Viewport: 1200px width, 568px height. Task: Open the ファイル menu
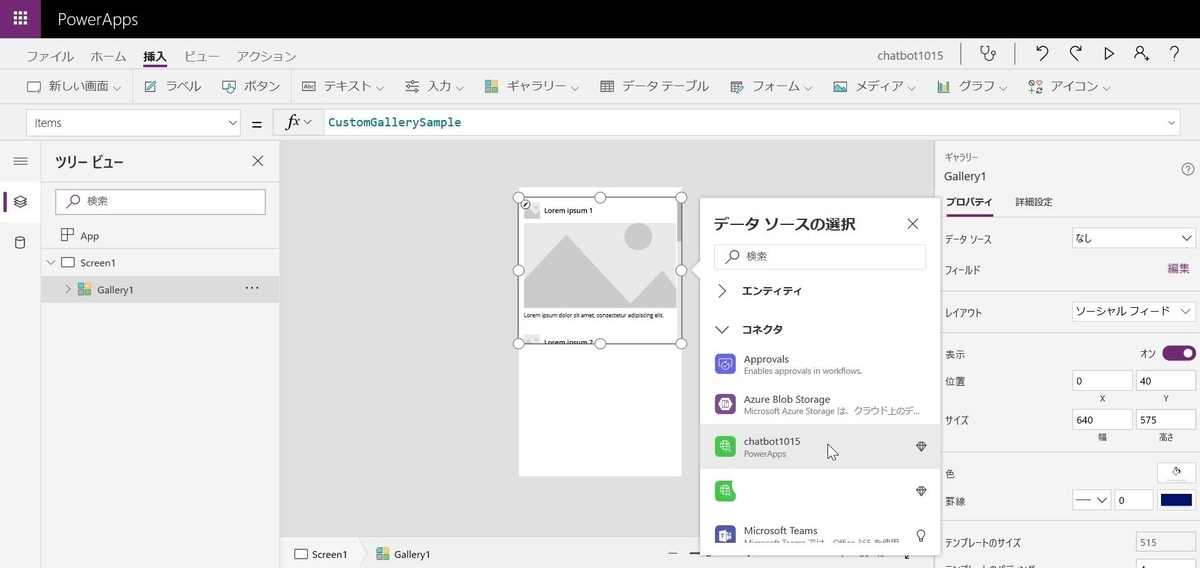(x=50, y=57)
